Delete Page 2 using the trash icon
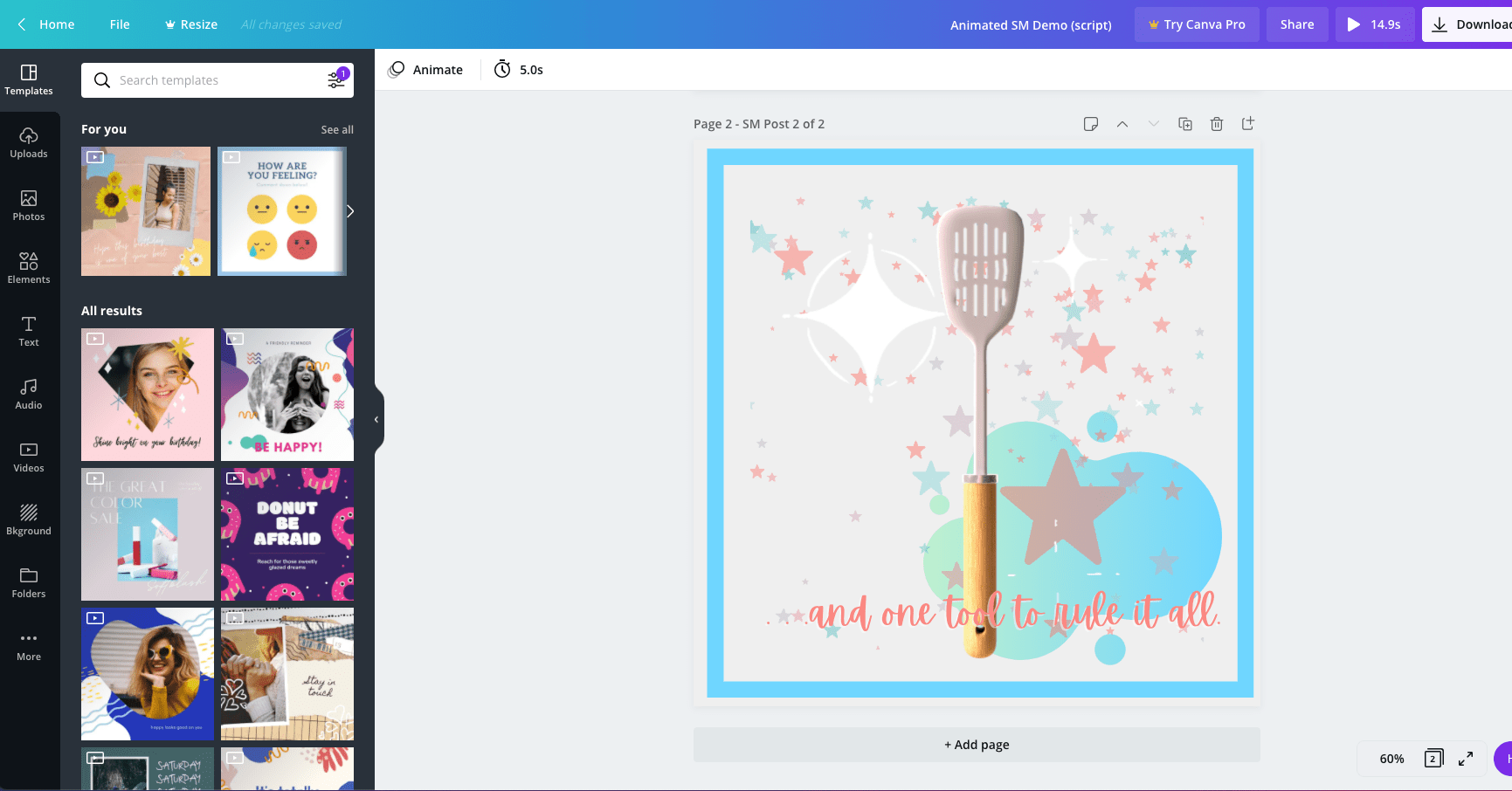Image resolution: width=1512 pixels, height=791 pixels. click(1217, 123)
